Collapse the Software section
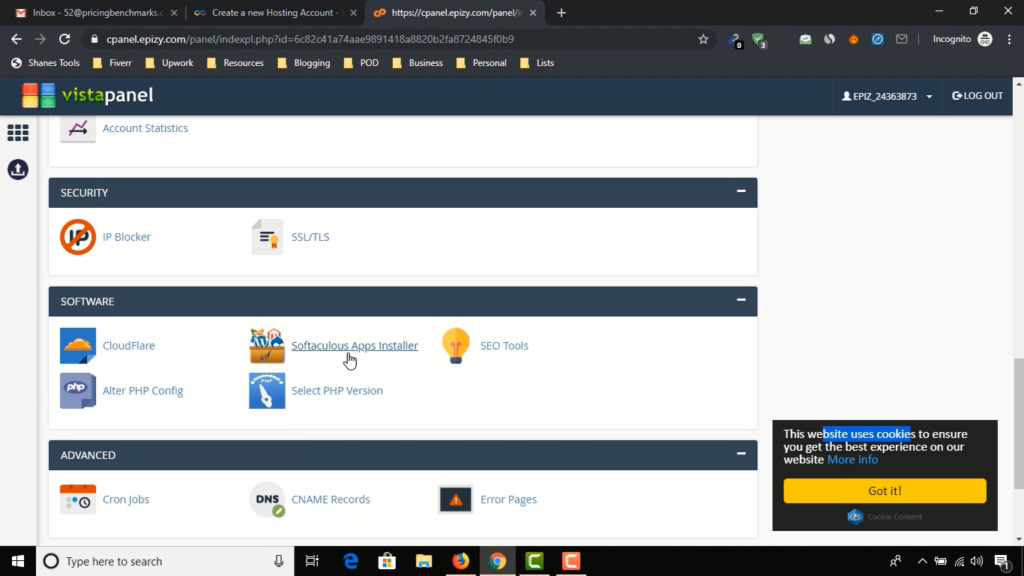 coord(741,300)
